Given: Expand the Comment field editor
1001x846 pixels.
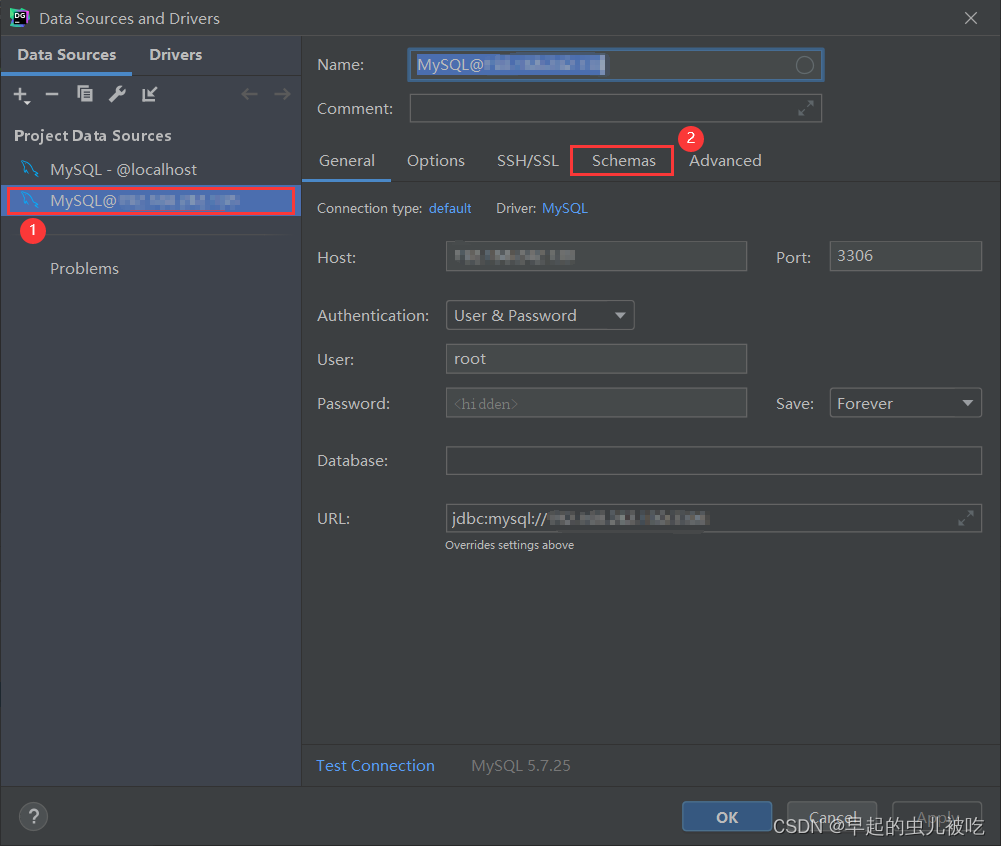Looking at the screenshot, I should click(806, 109).
